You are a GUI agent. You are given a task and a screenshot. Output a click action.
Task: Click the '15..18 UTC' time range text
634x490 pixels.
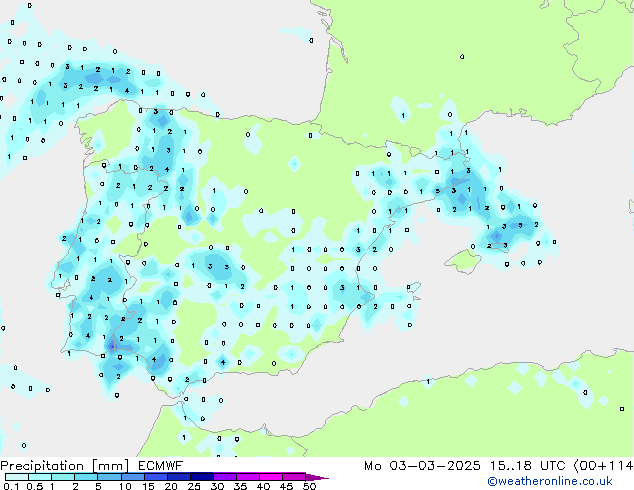[x=527, y=466]
